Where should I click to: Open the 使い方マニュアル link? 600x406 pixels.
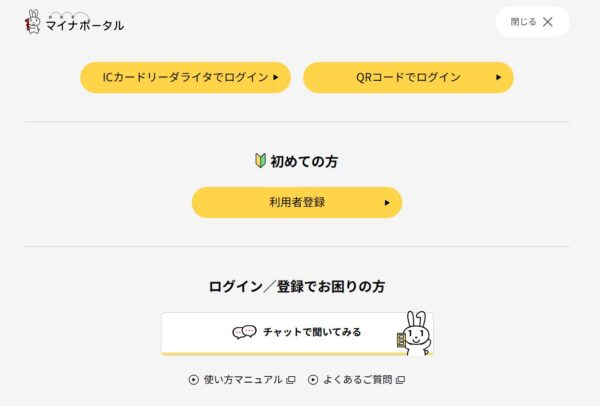click(x=243, y=380)
